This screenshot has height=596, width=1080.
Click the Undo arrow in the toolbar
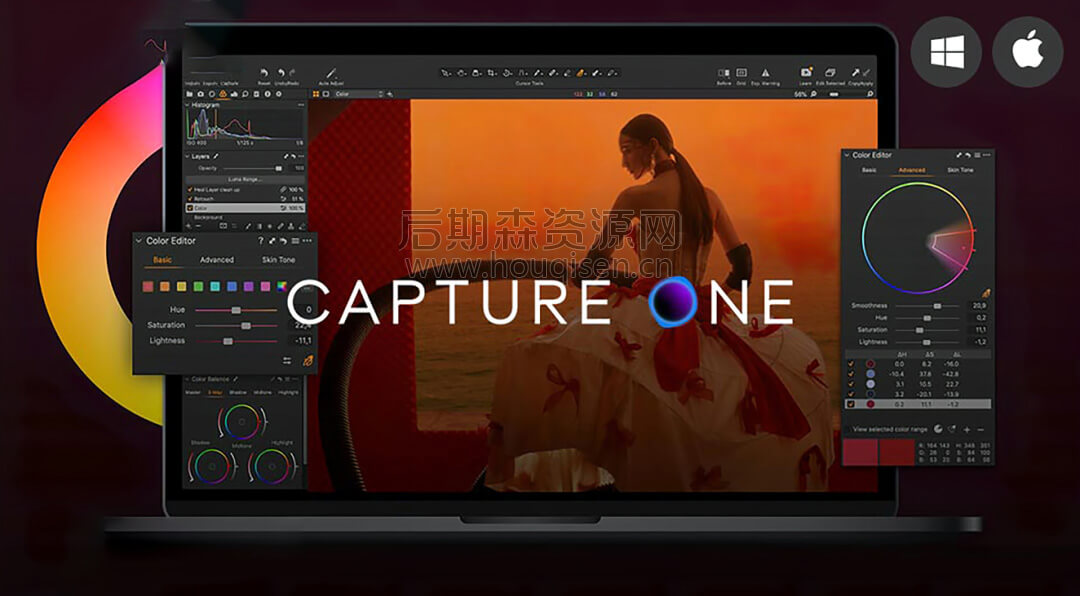(x=281, y=72)
